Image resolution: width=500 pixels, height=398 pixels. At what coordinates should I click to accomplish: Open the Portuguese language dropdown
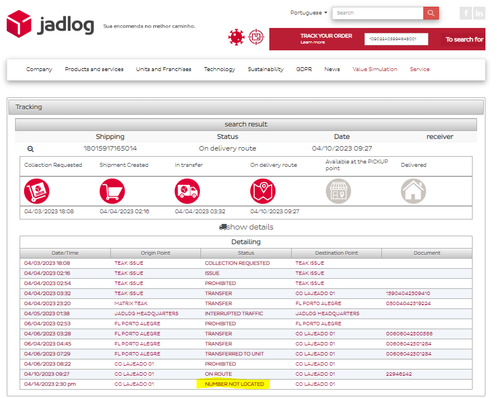coord(309,13)
